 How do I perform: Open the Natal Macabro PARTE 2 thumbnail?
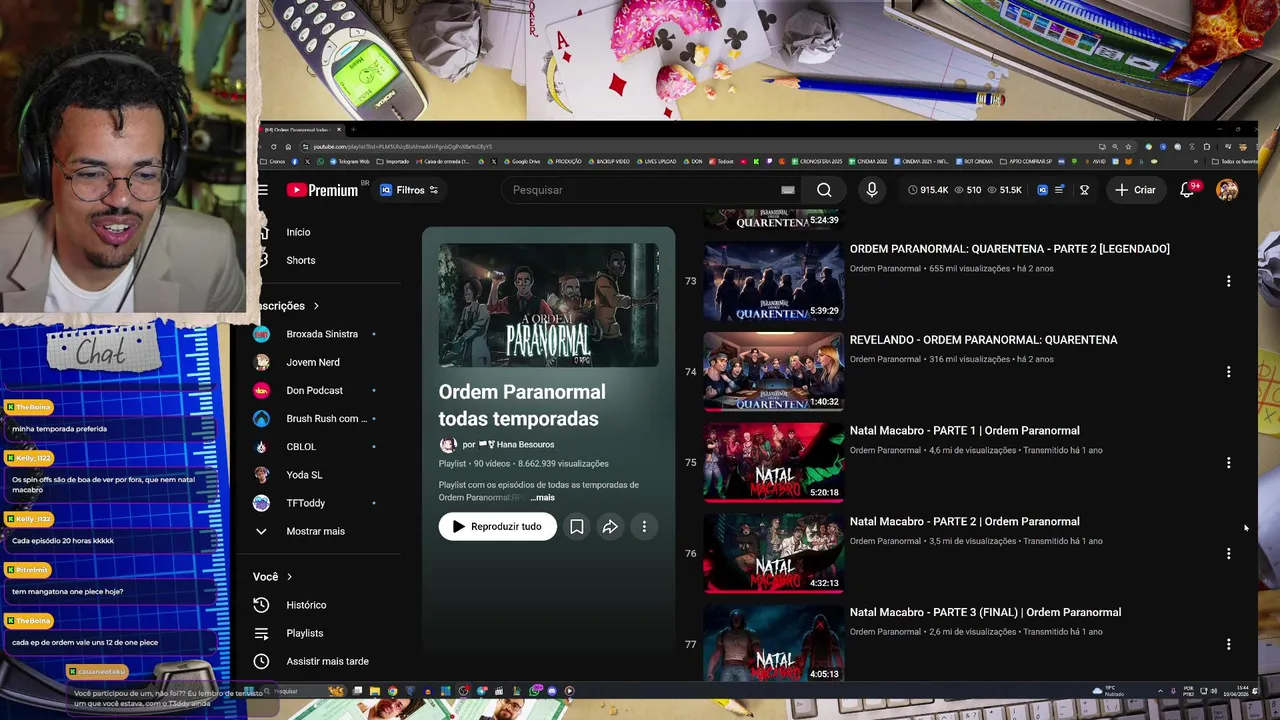coord(773,553)
